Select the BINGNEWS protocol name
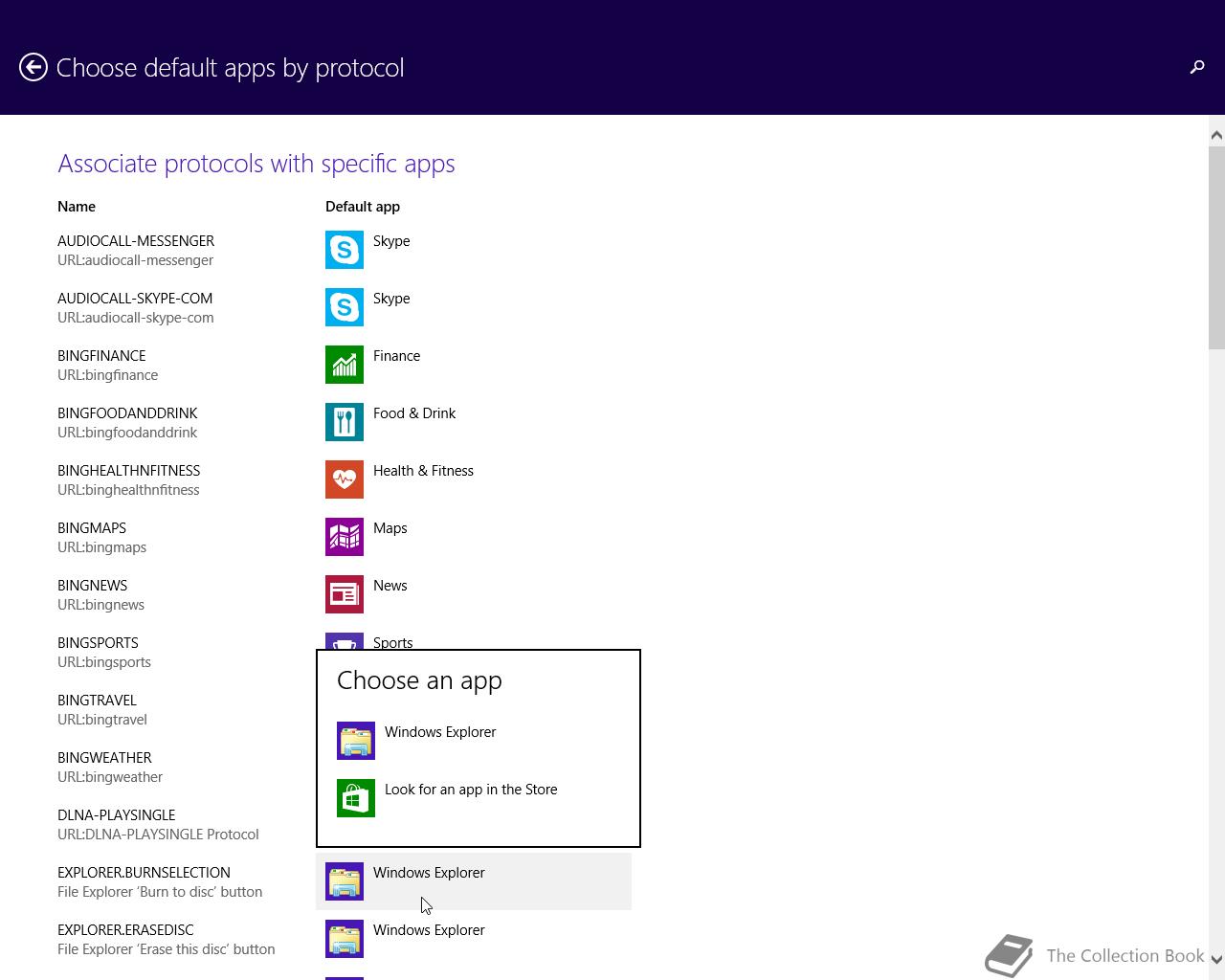 pos(93,586)
